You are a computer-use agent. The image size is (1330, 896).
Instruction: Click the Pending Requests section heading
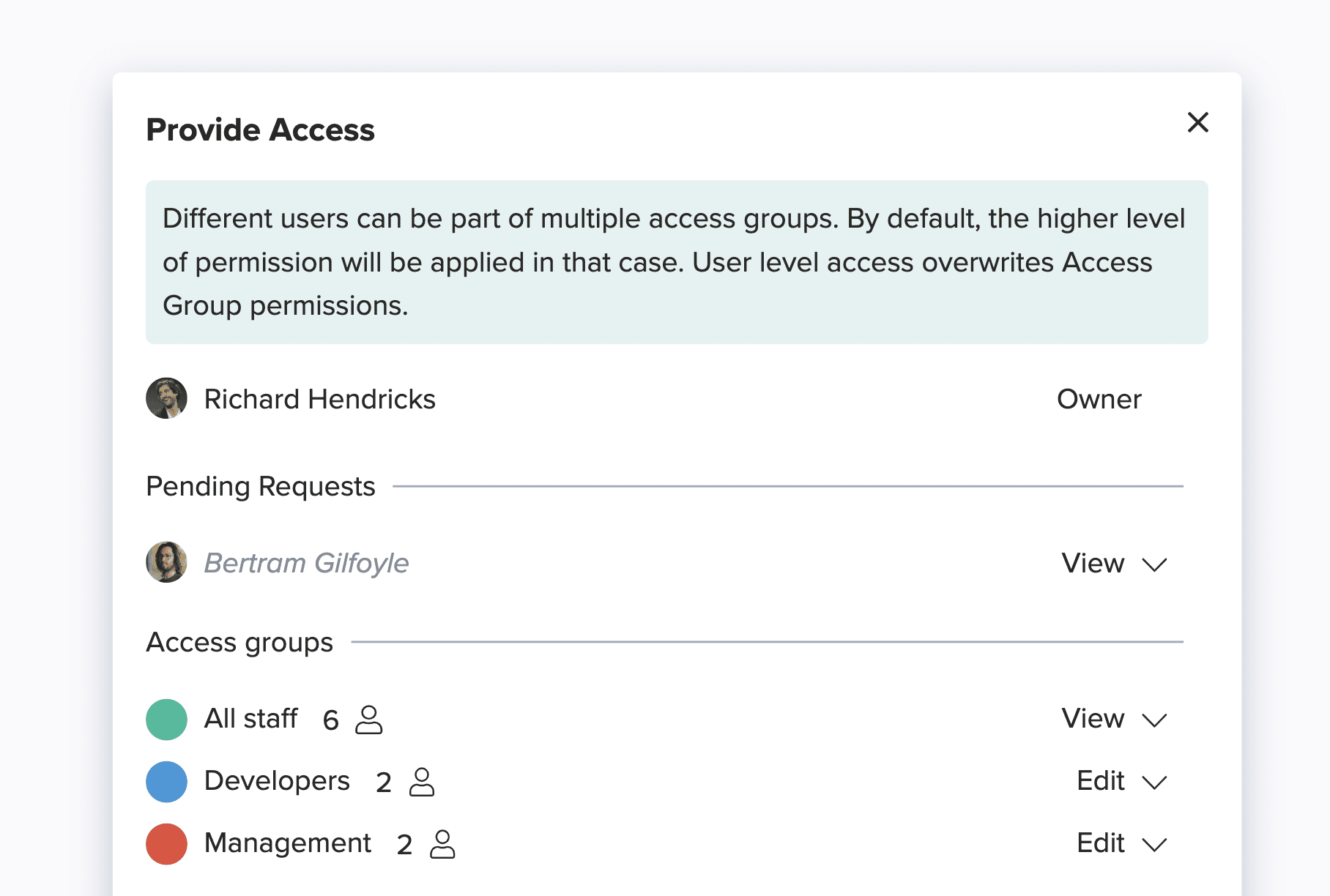click(261, 486)
